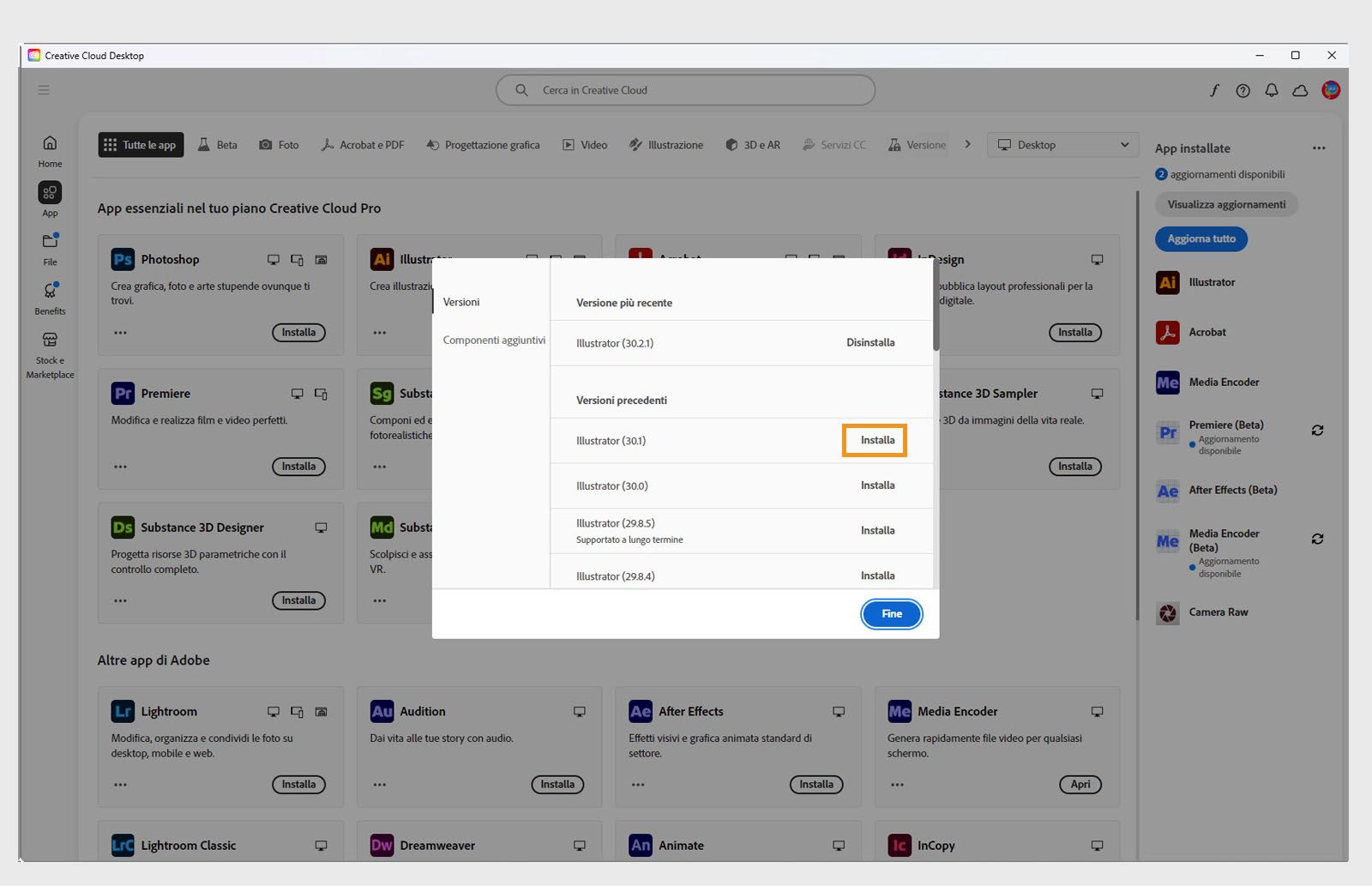Image resolution: width=1372 pixels, height=886 pixels.
Task: Click the Aggiorna tutto button
Action: pyautogui.click(x=1200, y=238)
